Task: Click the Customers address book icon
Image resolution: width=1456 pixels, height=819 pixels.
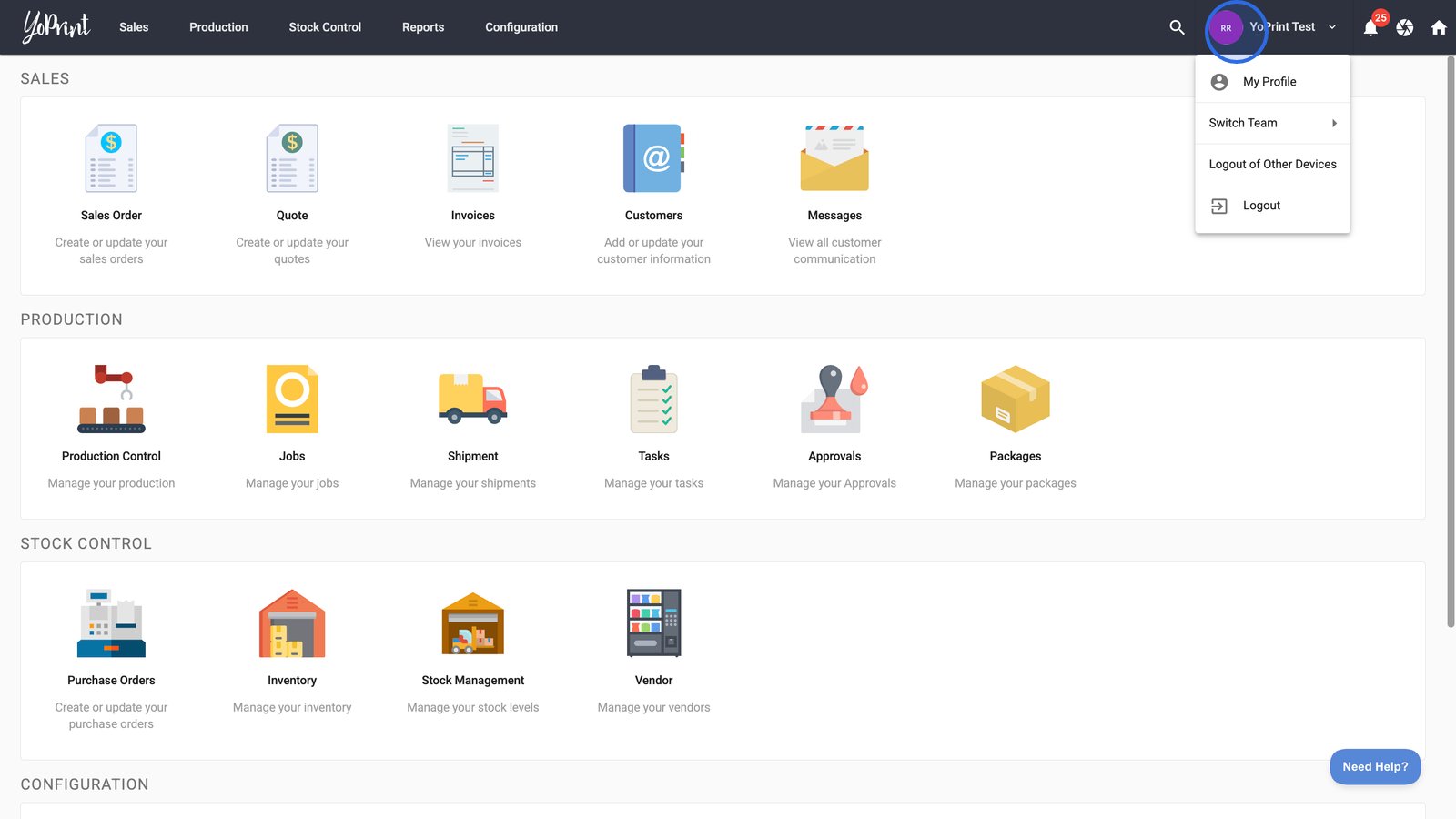Action: 653,158
